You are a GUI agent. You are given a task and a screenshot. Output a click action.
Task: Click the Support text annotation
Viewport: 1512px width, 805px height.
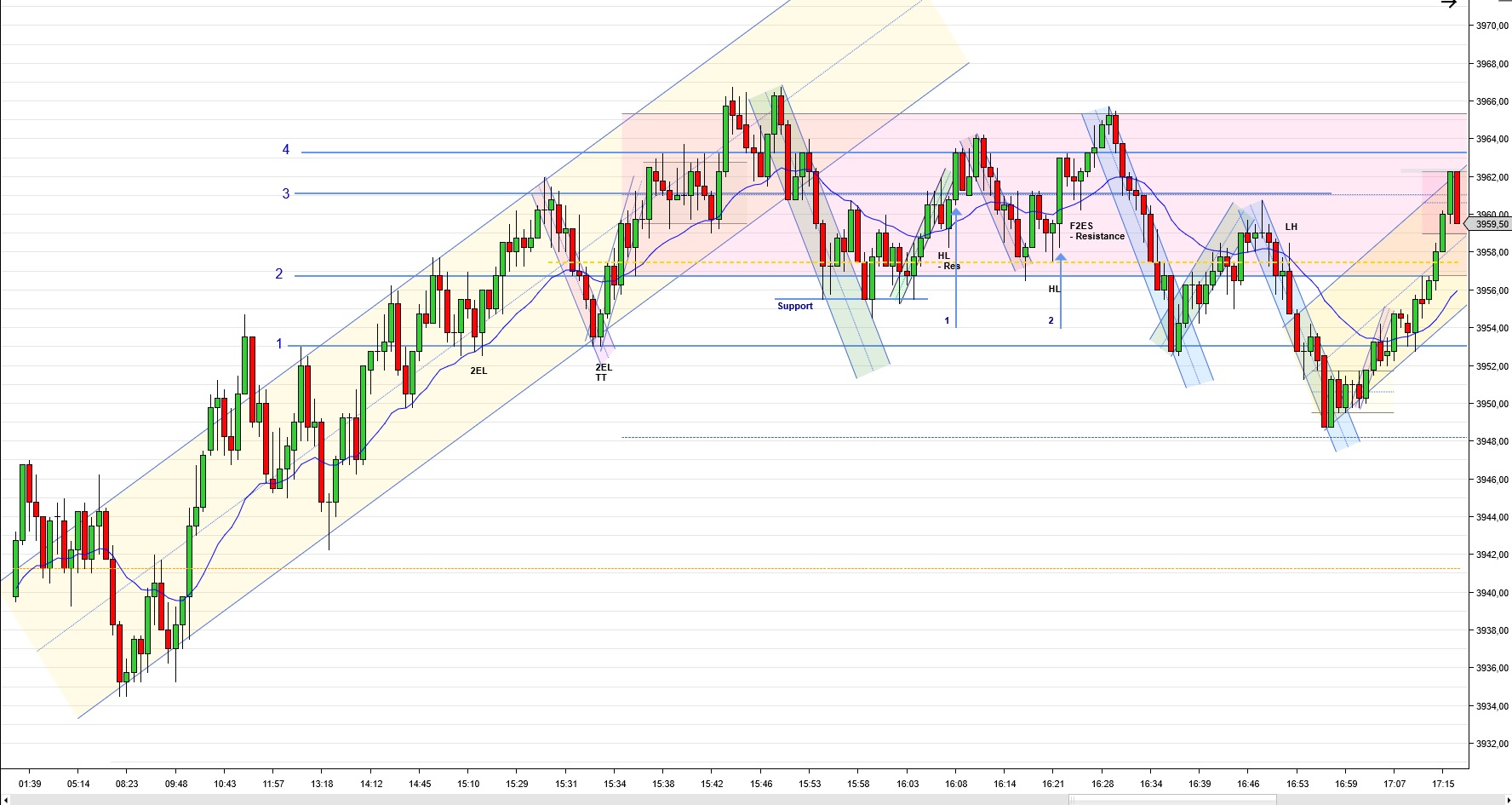click(794, 306)
